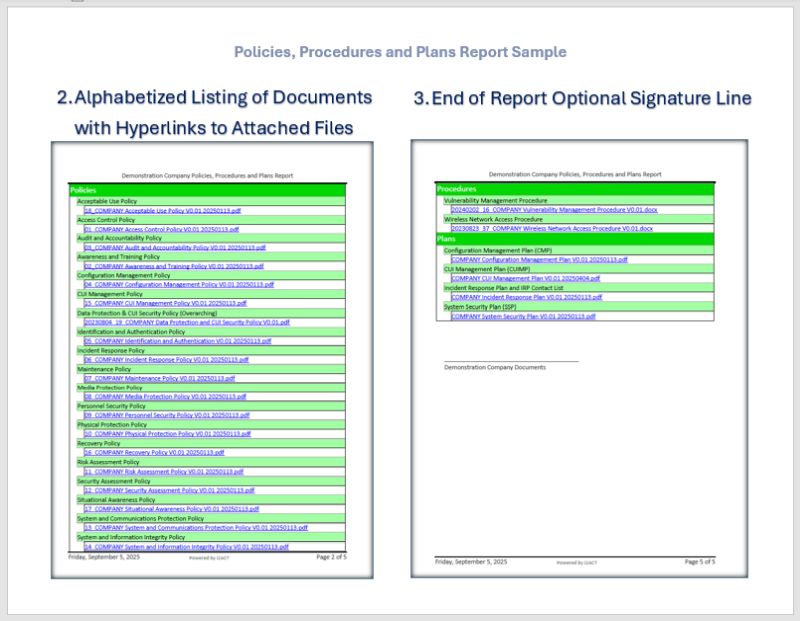Open the Maintenance Policy pdf link
The image size is (800, 621).
point(159,378)
